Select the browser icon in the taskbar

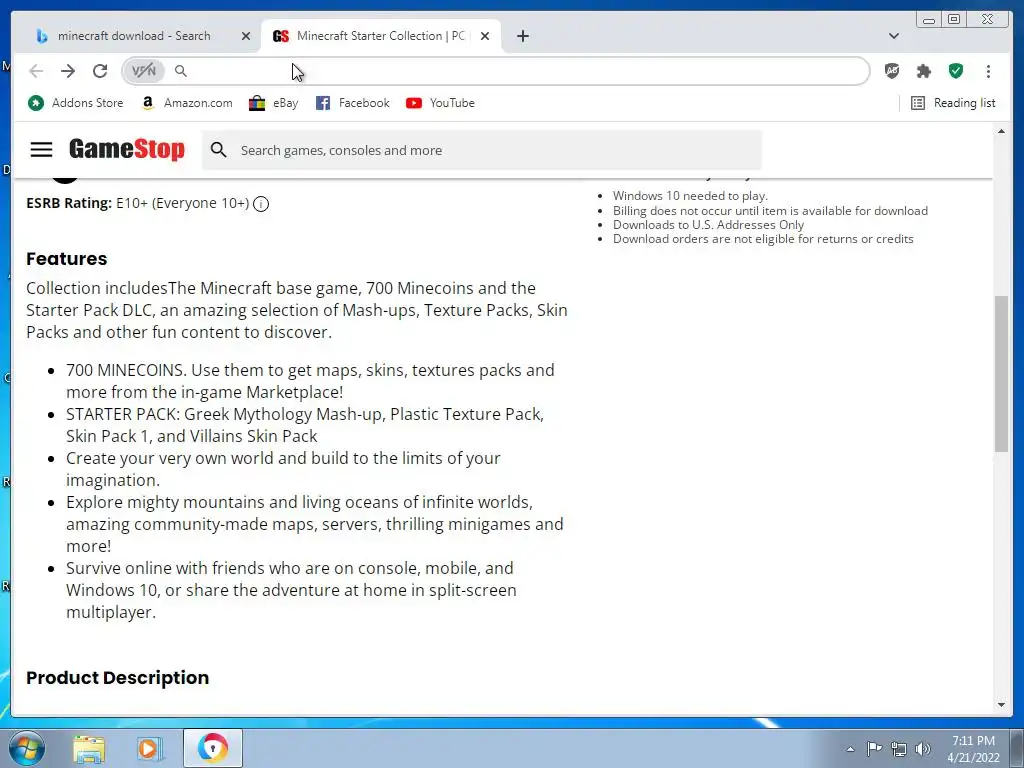pos(213,748)
